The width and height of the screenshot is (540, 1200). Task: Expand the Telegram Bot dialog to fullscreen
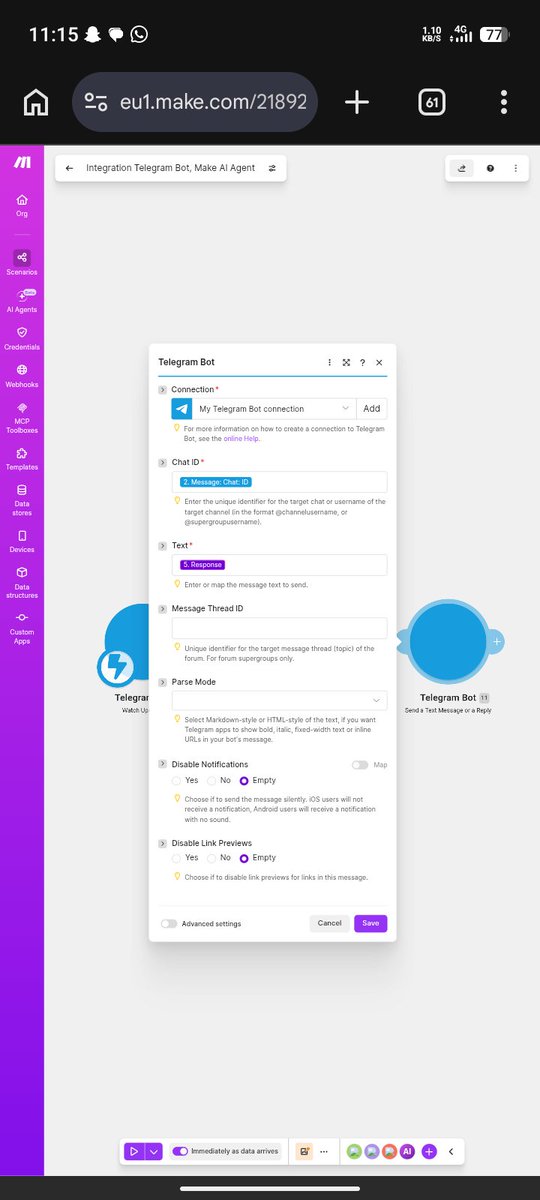pos(346,362)
